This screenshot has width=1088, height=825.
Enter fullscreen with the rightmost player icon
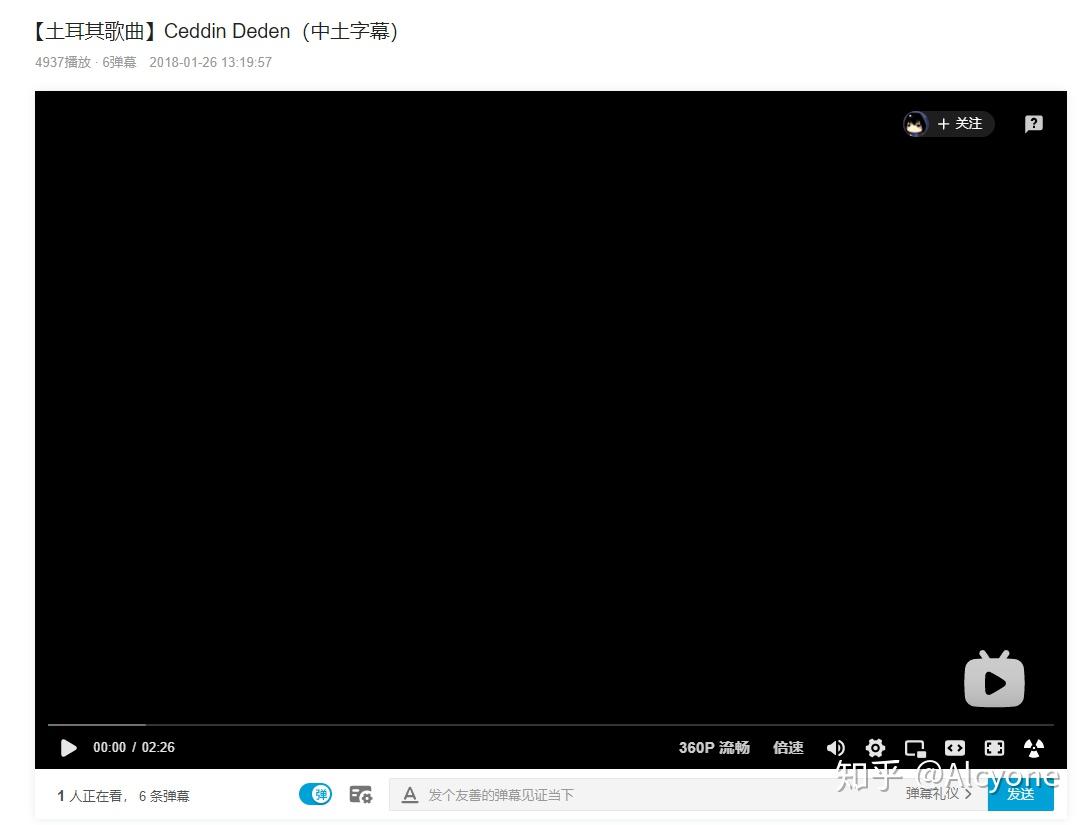(x=1034, y=747)
